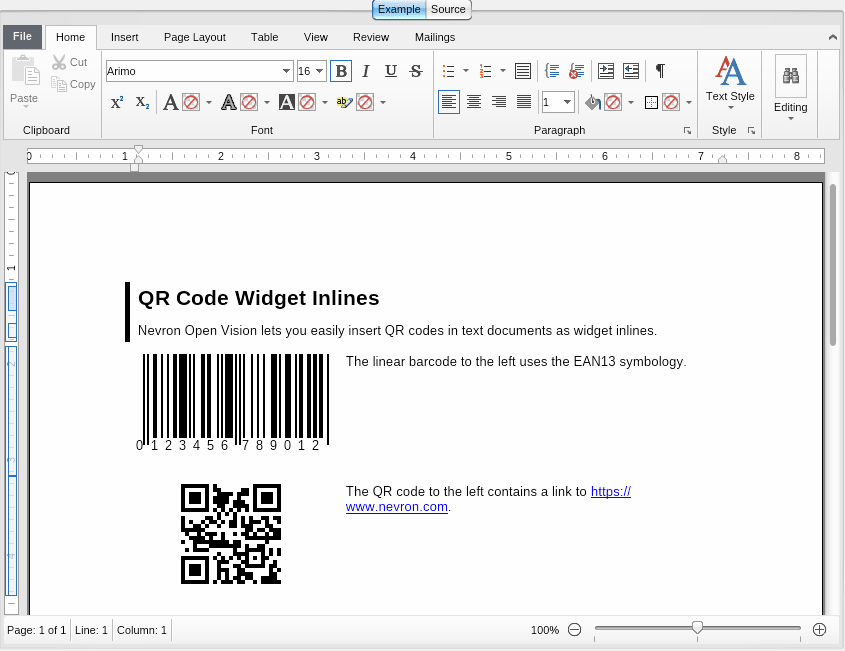Toggle superscript formatting

coord(117,102)
